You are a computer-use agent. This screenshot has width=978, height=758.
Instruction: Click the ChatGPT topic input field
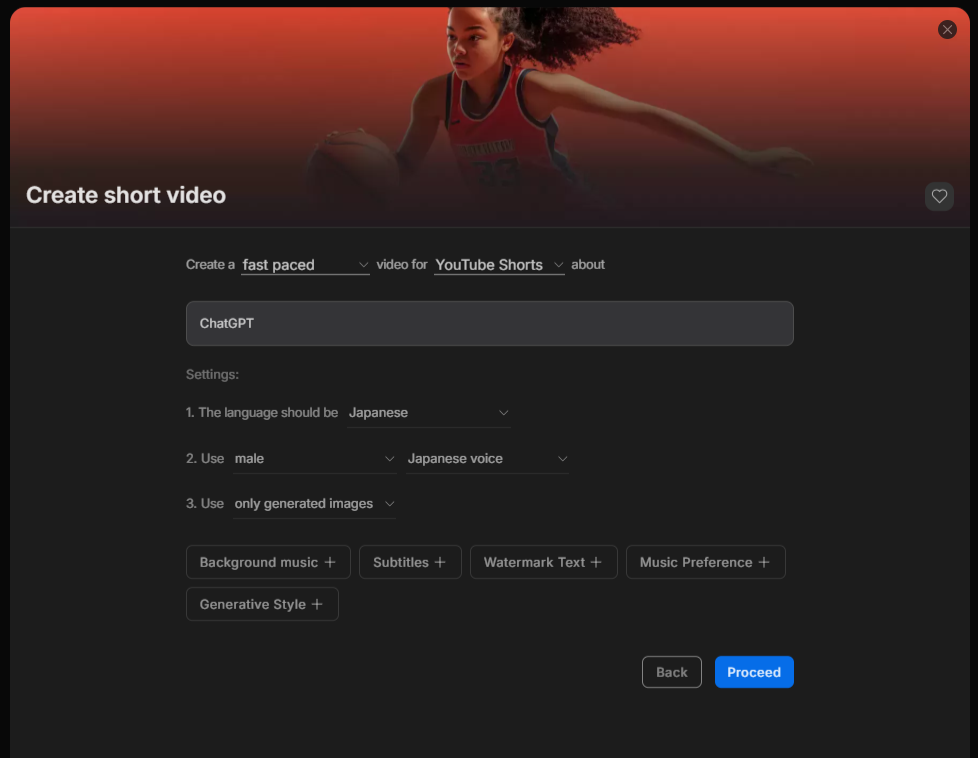(x=489, y=324)
